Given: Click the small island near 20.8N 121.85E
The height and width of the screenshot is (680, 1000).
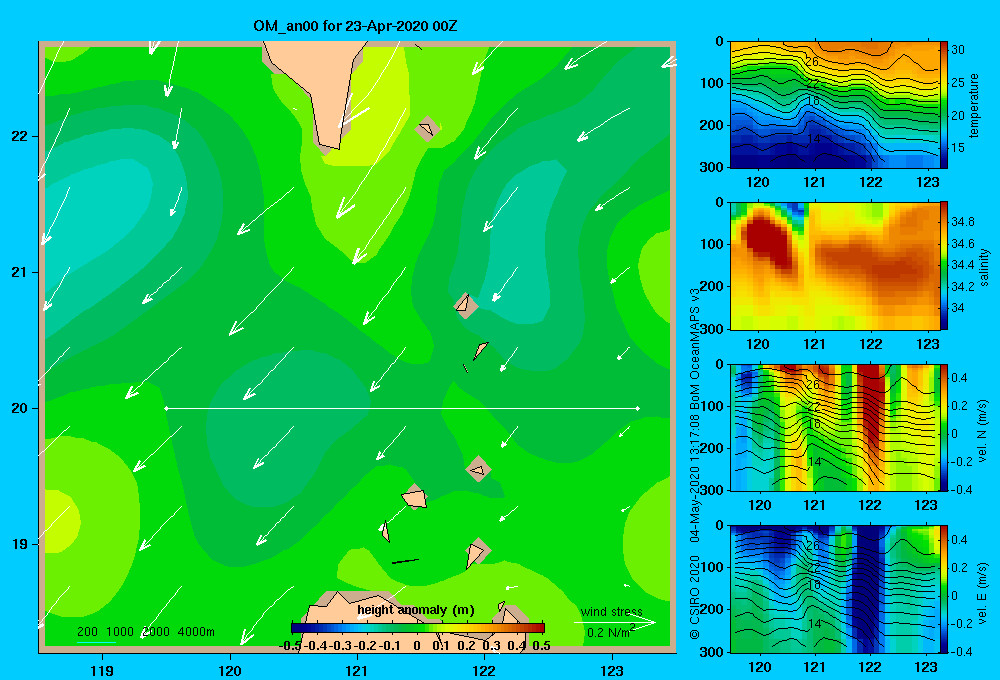Looking at the screenshot, I should pyautogui.click(x=466, y=306).
